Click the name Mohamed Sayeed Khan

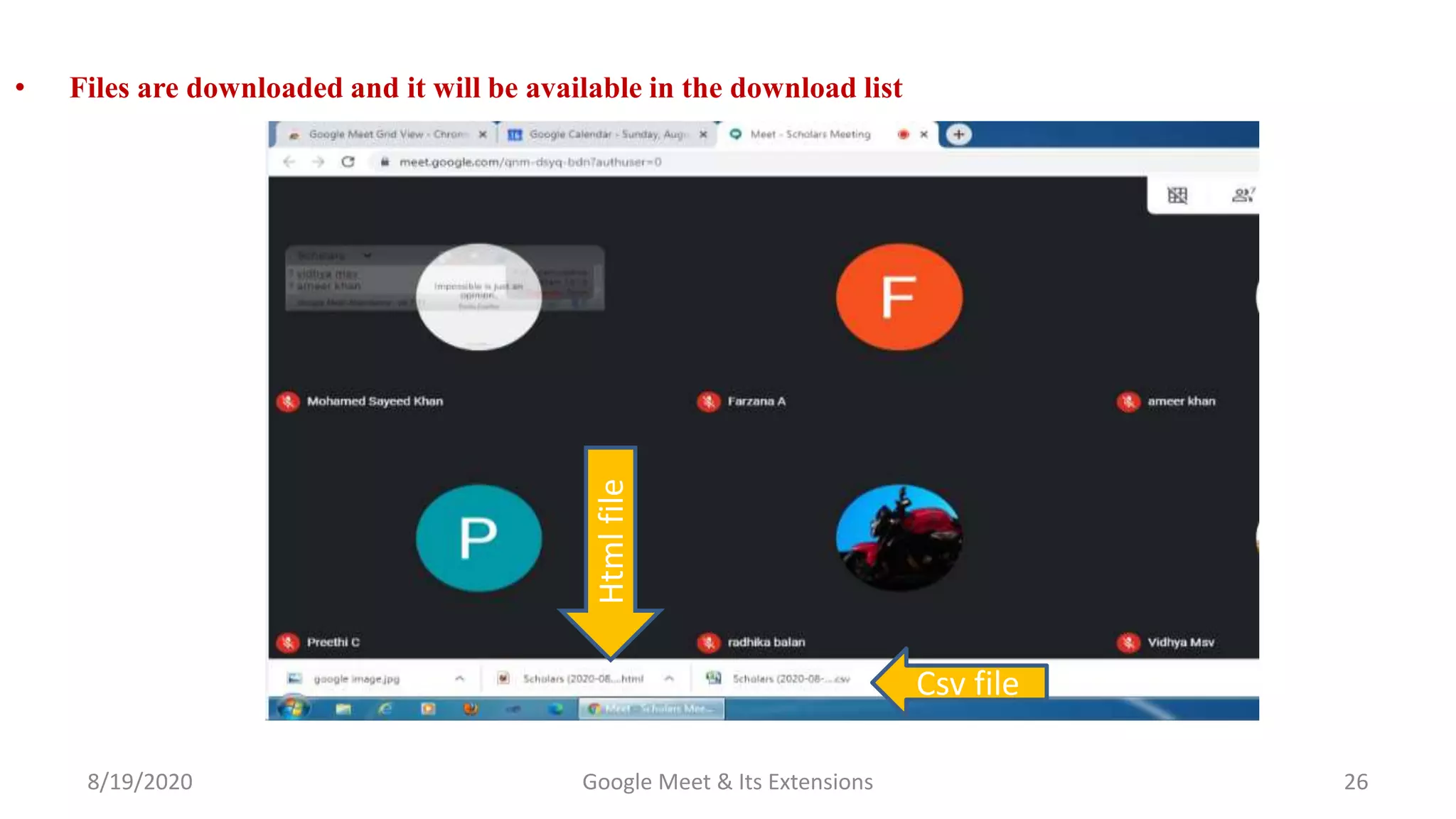click(375, 402)
